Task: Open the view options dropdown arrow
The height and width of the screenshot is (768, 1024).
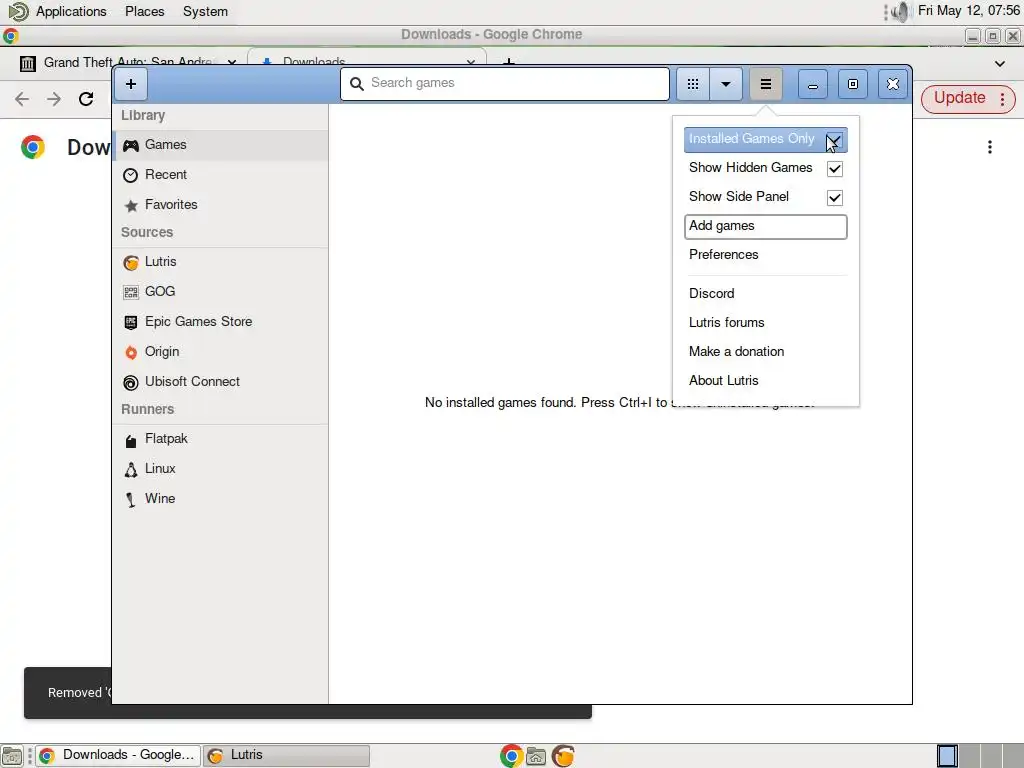Action: click(726, 84)
